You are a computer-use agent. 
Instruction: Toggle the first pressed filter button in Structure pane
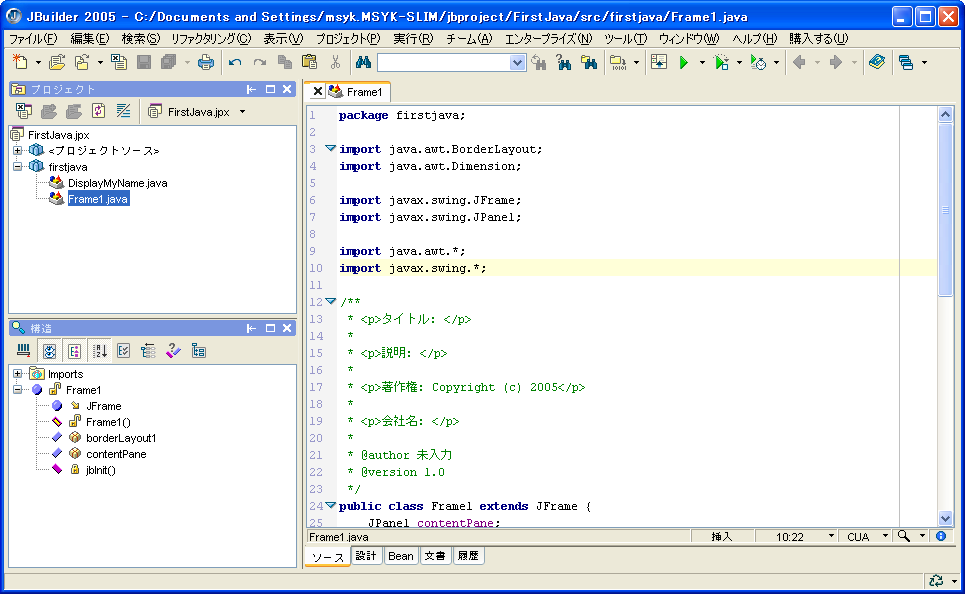tap(49, 351)
